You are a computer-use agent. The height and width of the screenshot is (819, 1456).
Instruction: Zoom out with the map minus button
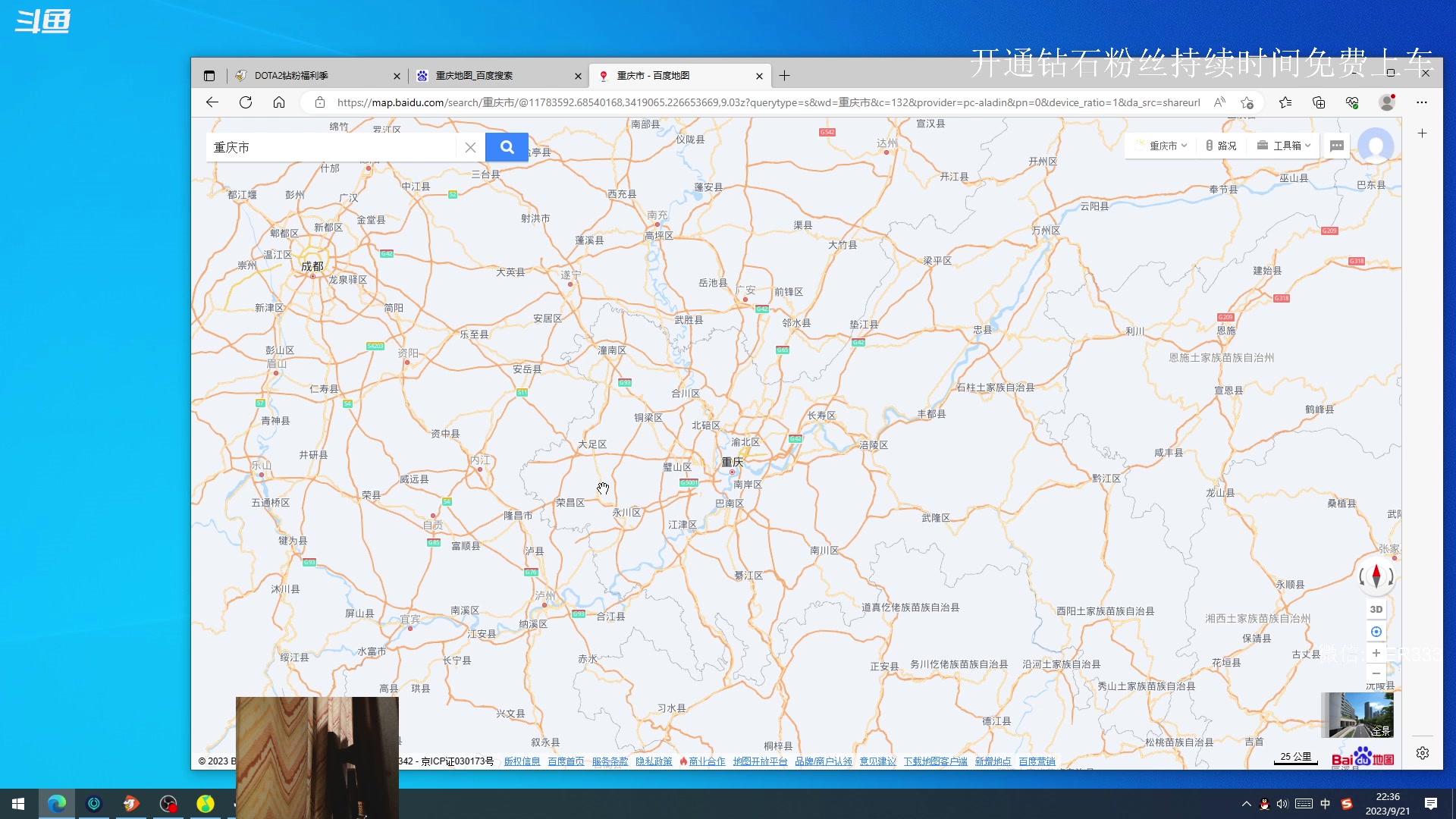(x=1376, y=673)
